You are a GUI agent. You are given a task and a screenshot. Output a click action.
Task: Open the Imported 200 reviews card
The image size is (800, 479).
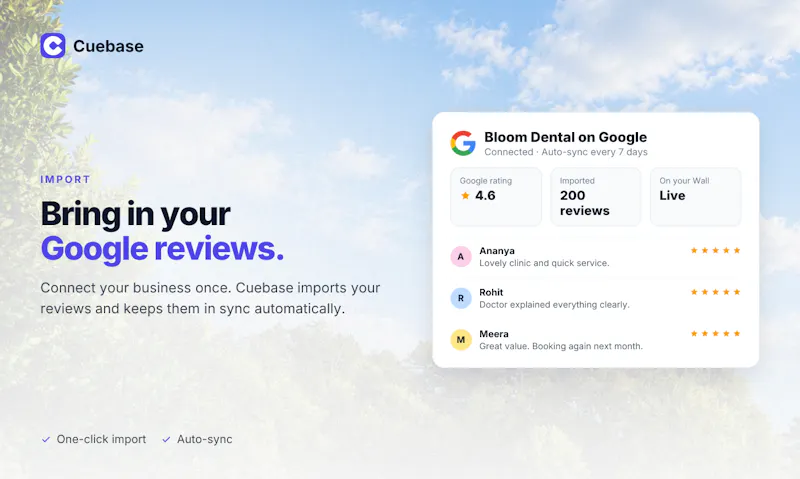click(595, 196)
